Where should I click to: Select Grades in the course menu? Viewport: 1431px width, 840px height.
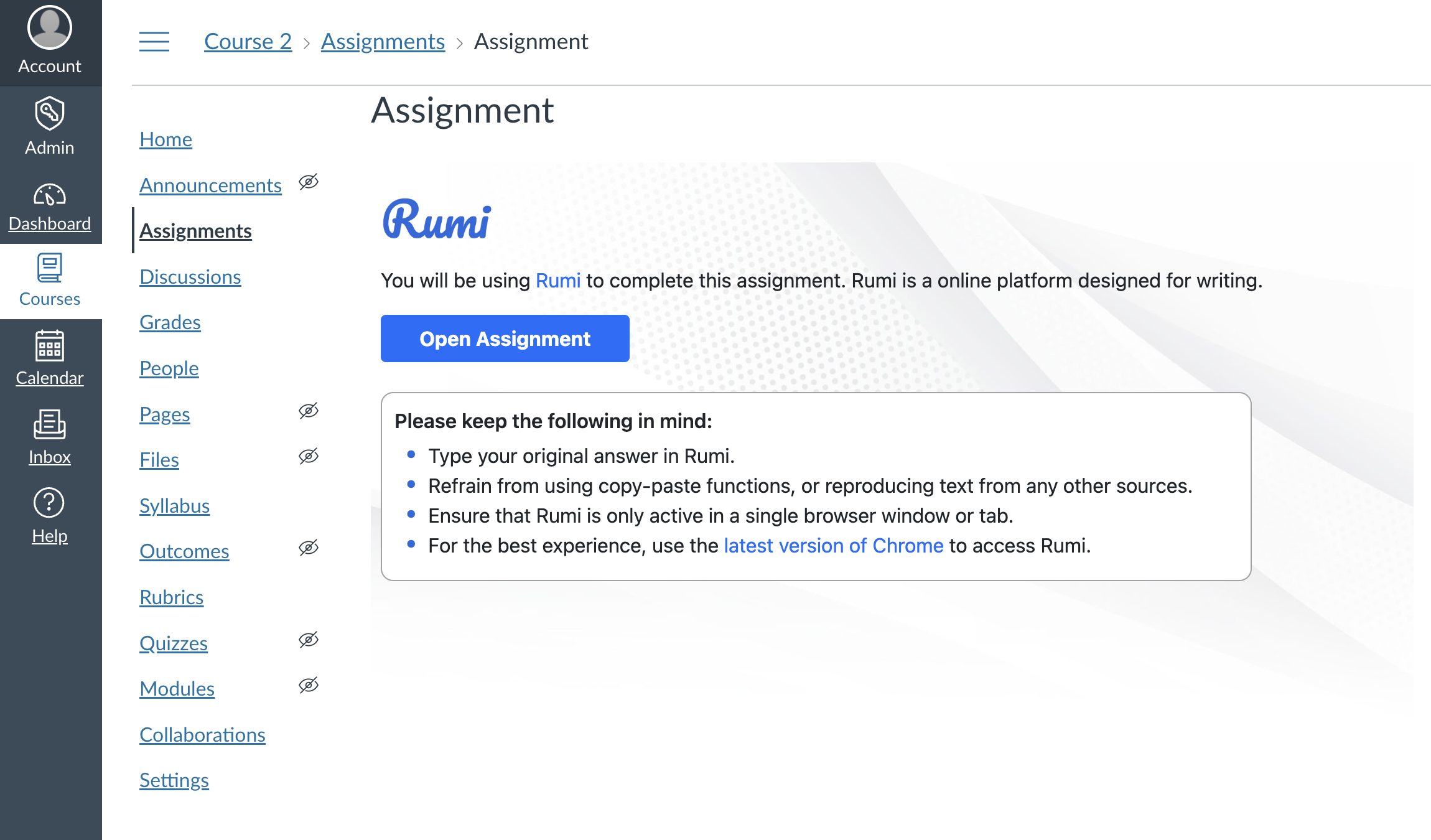point(170,322)
